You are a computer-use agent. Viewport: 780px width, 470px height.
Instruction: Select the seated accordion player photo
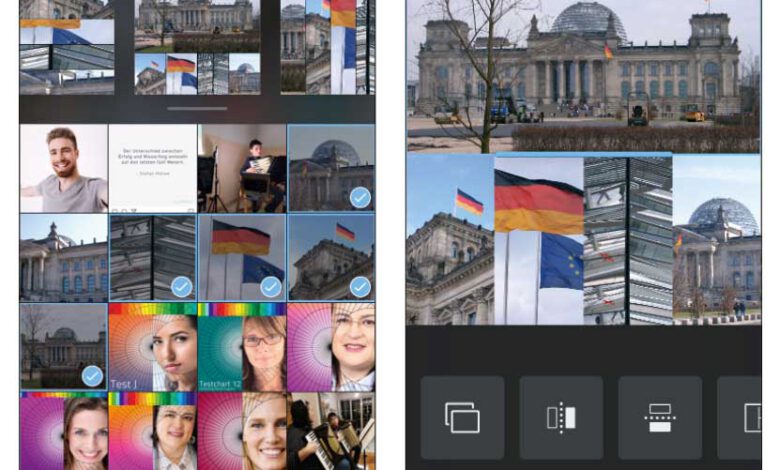pyautogui.click(x=242, y=168)
